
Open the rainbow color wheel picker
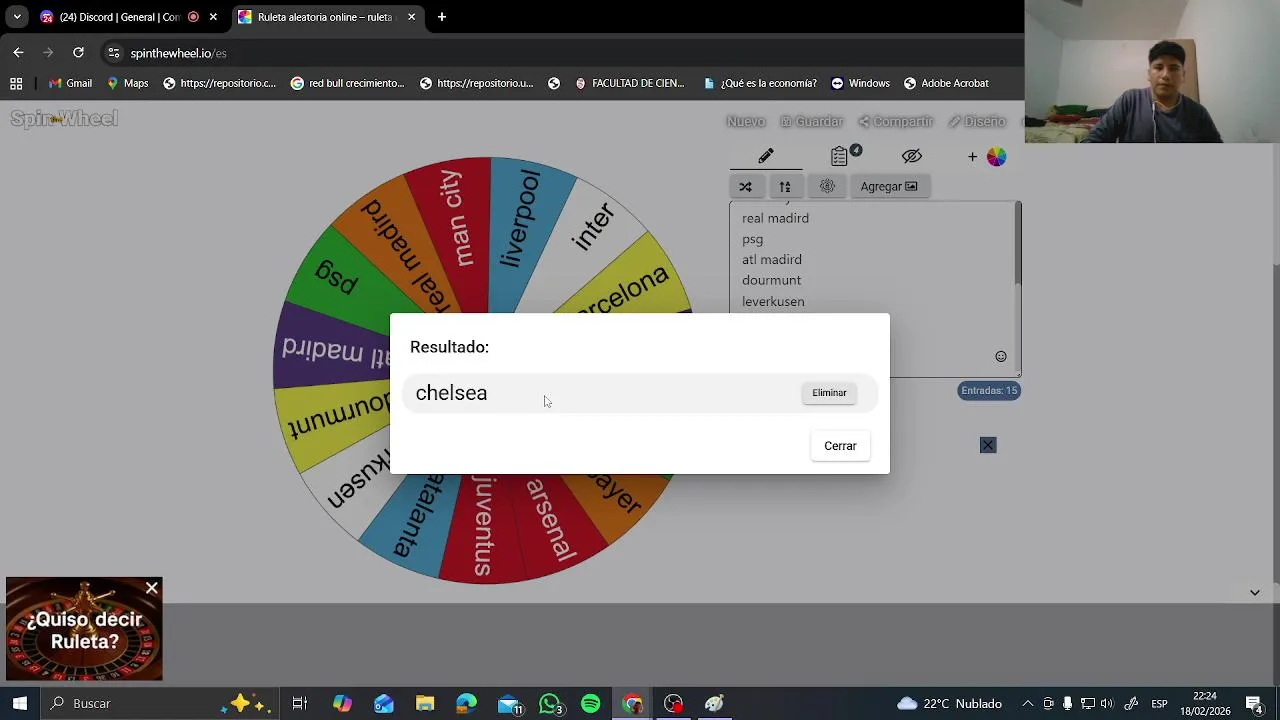pos(996,157)
